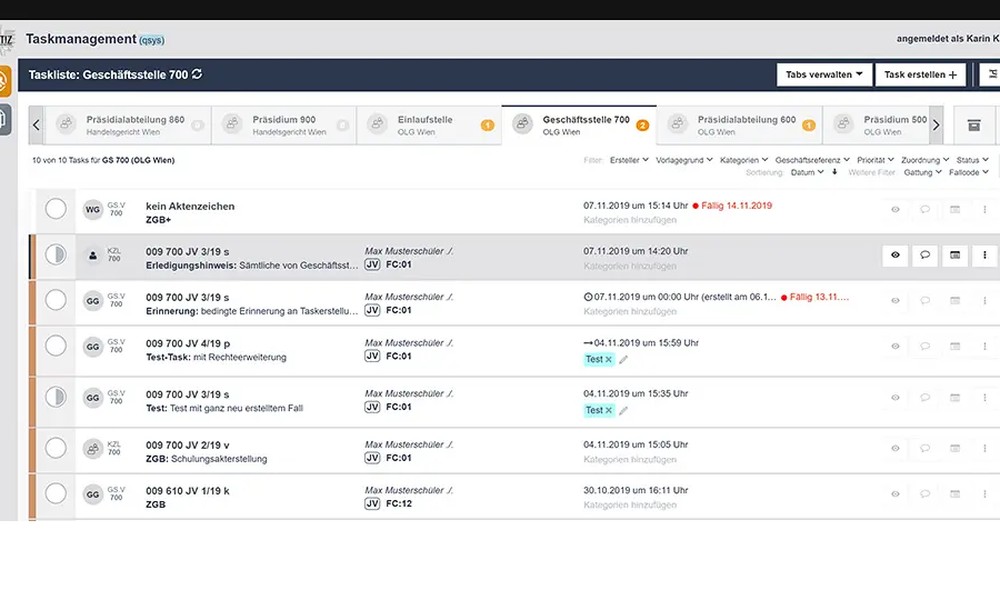Expand the Ersteller filter dropdown
The height and width of the screenshot is (600, 1000).
(630, 160)
